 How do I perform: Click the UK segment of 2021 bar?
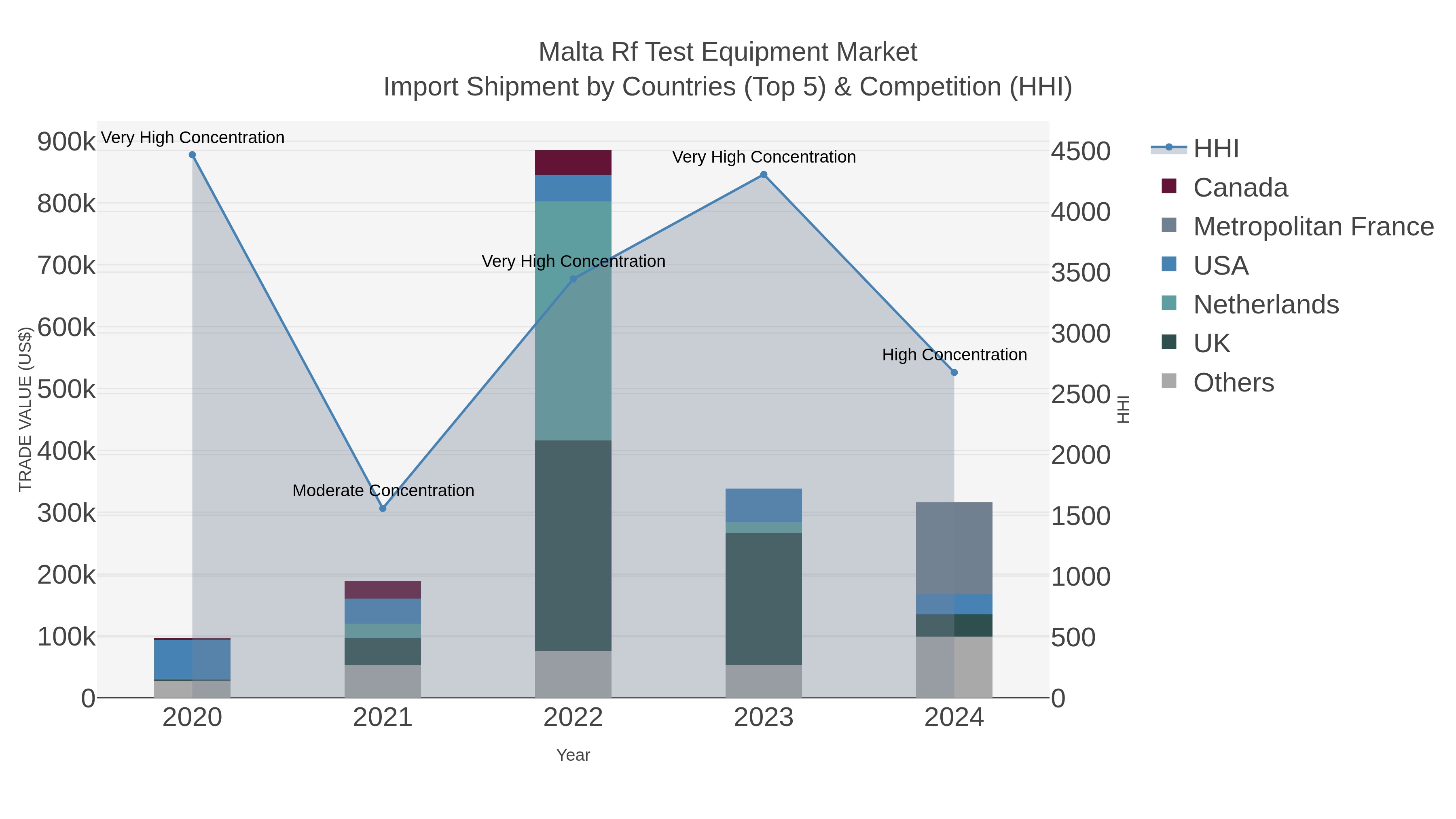(x=383, y=652)
